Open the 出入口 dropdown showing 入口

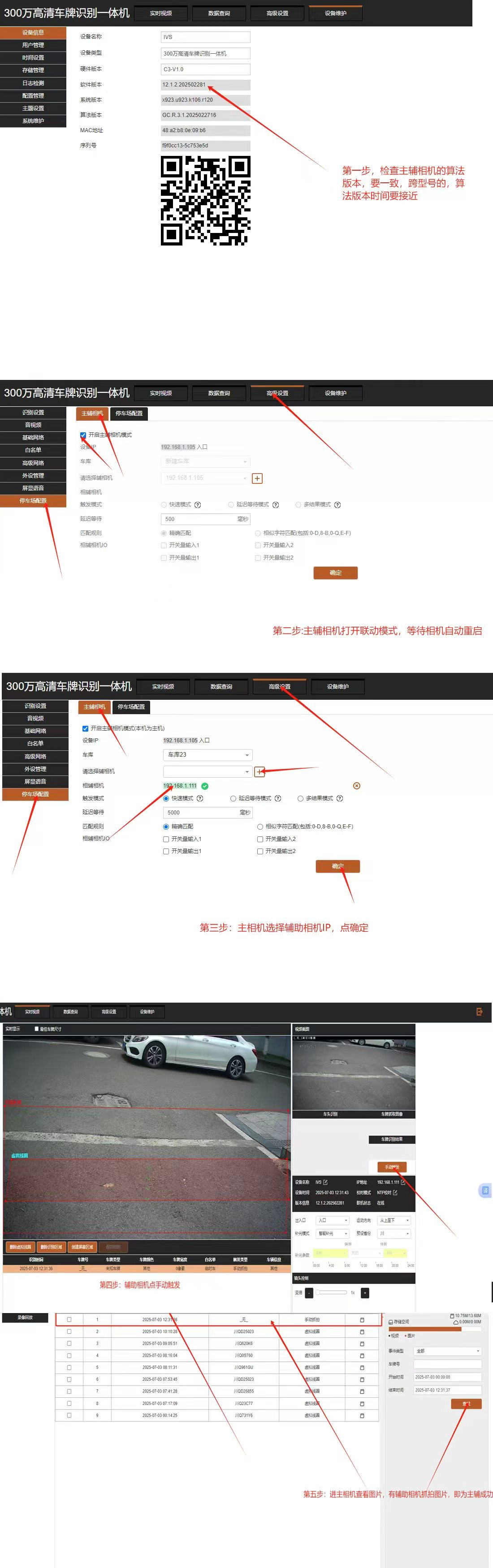coord(333,1220)
